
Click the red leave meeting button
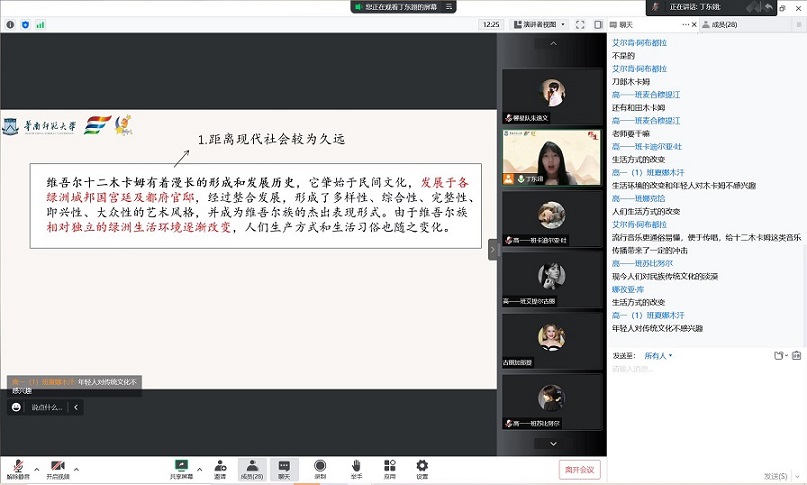(x=579, y=469)
